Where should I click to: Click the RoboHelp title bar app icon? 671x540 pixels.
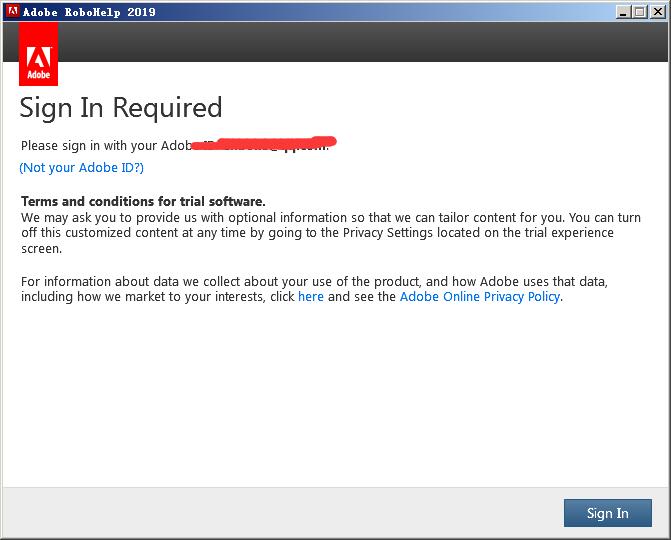click(x=12, y=11)
